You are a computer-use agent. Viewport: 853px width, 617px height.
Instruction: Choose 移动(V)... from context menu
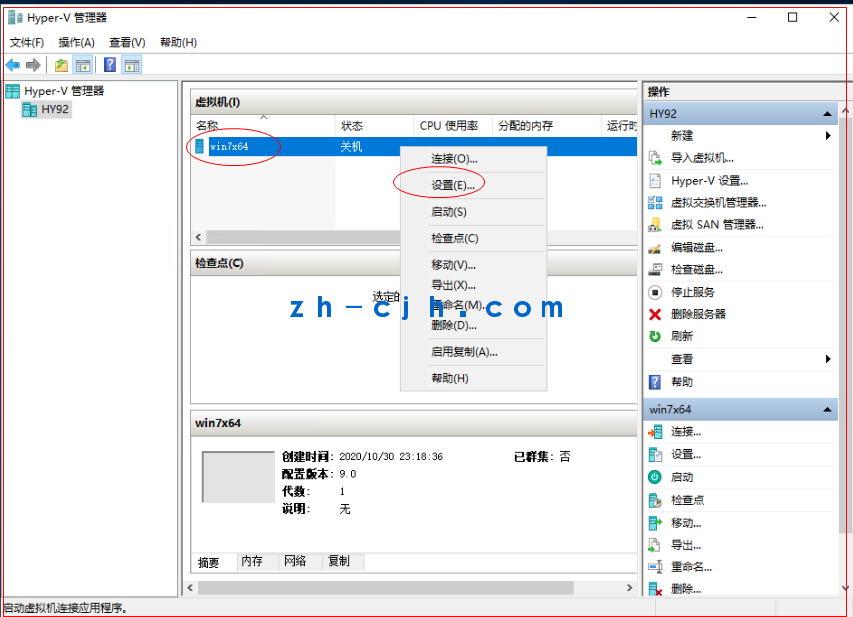(473, 265)
